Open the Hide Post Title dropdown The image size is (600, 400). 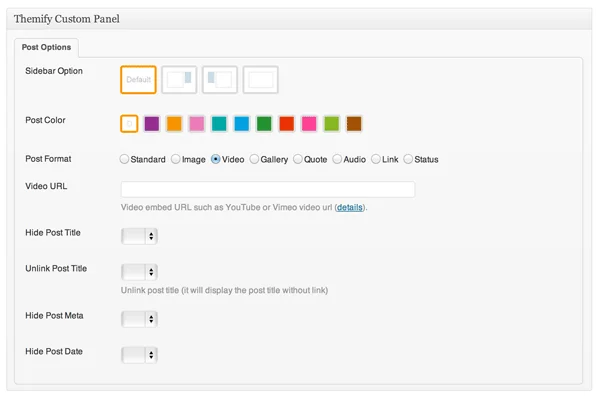coord(139,236)
